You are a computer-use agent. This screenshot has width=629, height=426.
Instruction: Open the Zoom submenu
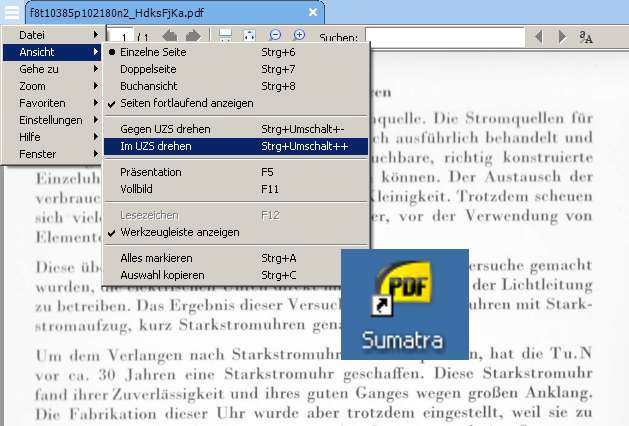tap(53, 86)
